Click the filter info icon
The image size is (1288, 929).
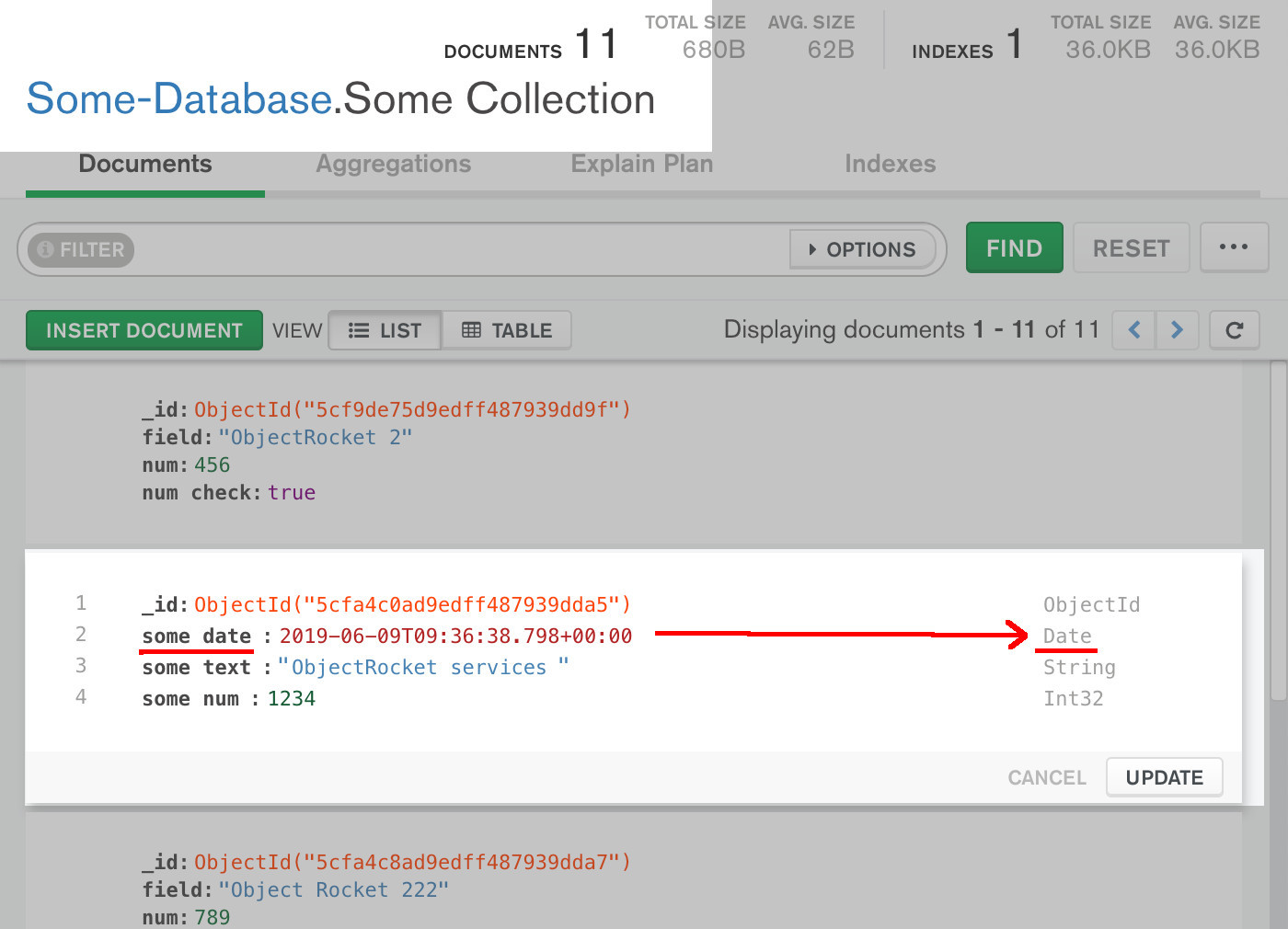[x=46, y=249]
